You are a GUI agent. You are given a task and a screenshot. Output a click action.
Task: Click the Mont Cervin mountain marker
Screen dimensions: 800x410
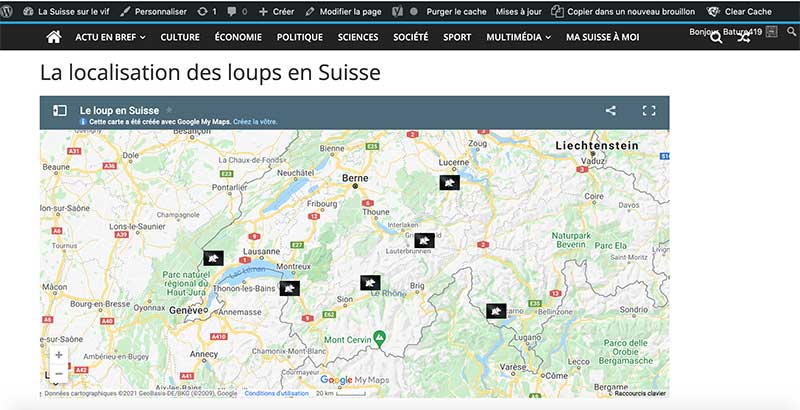point(379,337)
